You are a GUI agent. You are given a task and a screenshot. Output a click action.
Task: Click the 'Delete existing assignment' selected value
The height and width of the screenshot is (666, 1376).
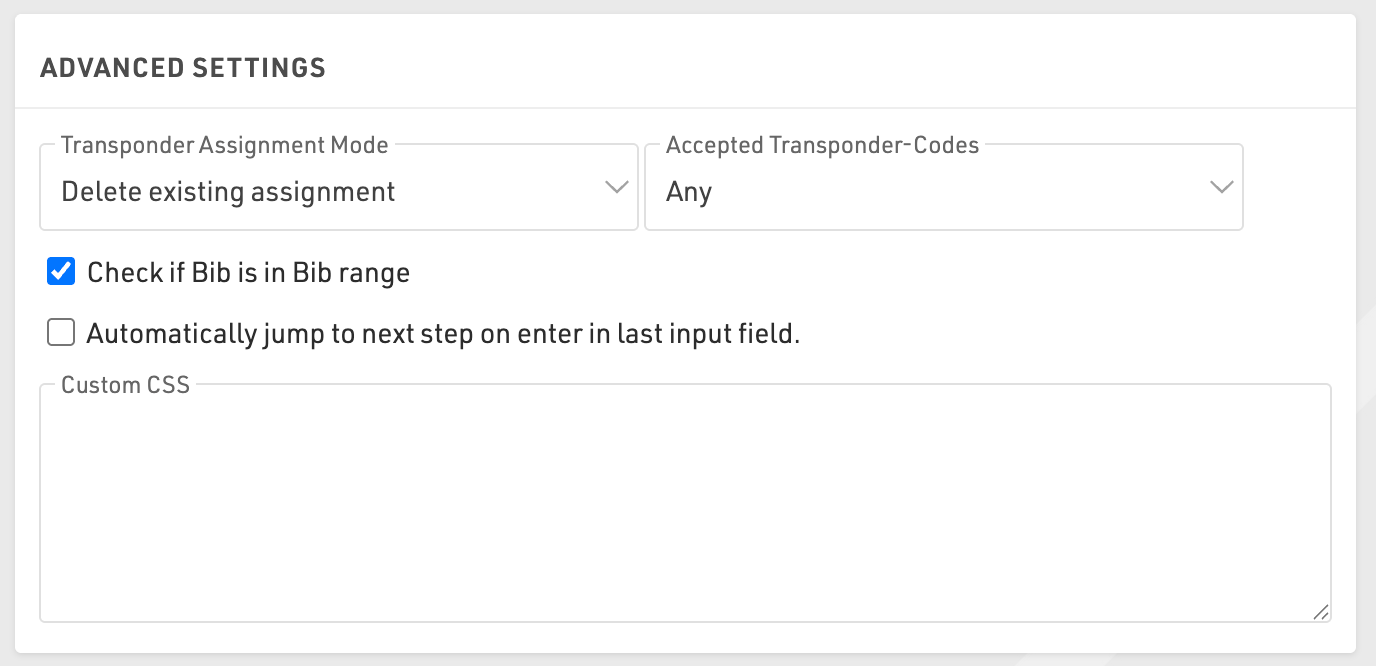[x=228, y=191]
